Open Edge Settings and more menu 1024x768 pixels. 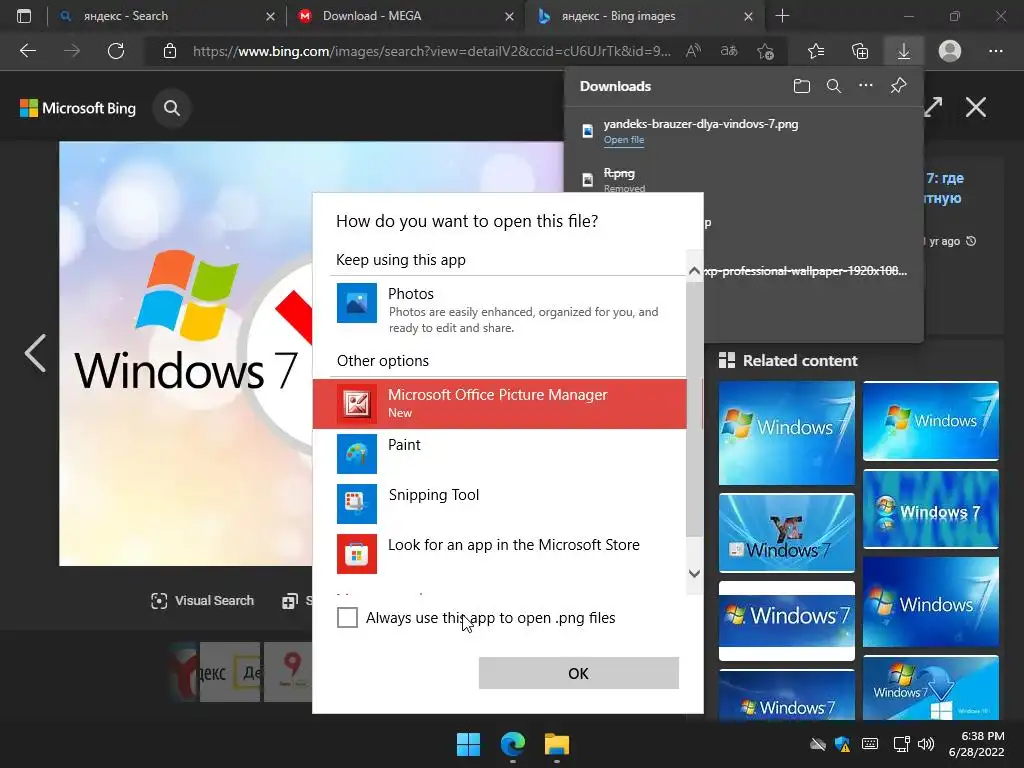995,51
